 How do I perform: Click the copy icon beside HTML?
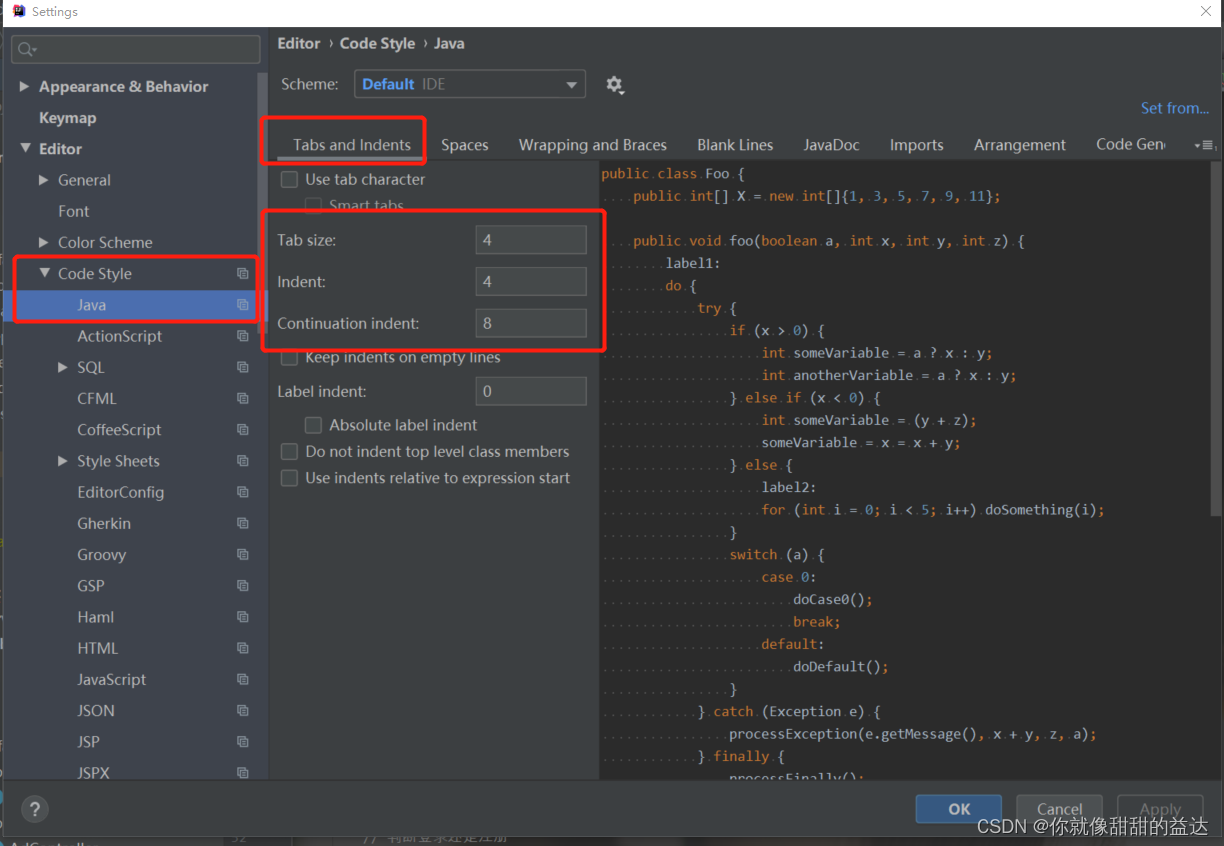click(x=242, y=648)
